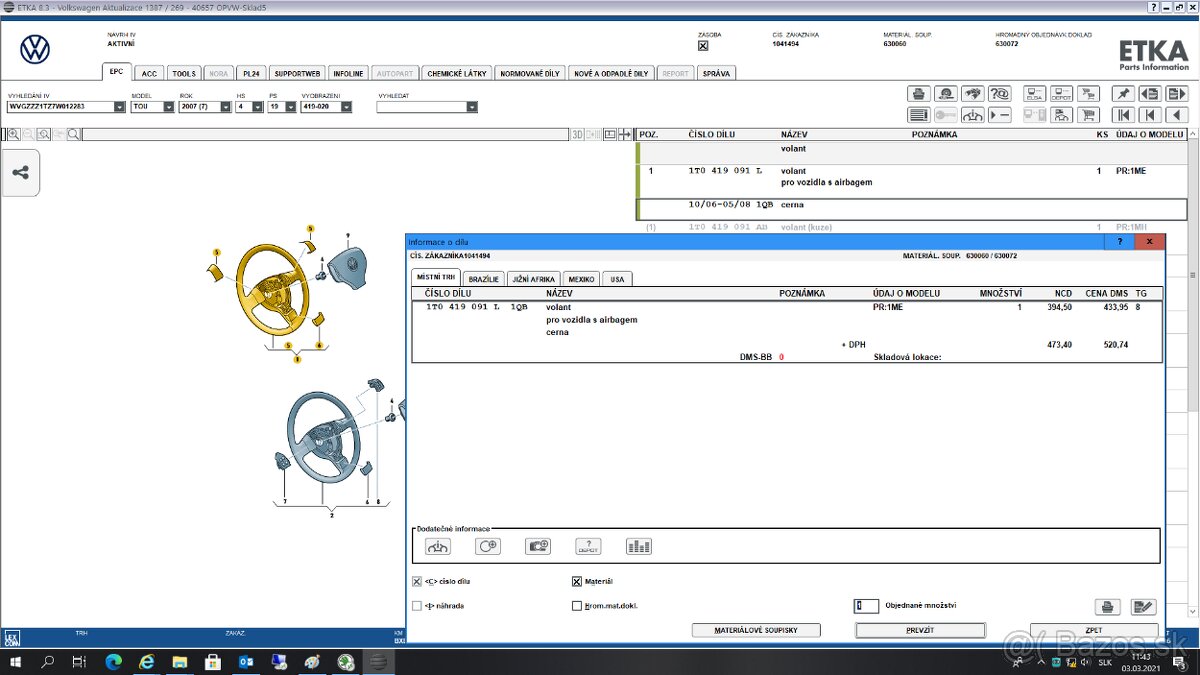The width and height of the screenshot is (1200, 675).
Task: Switch to the BRAZÍLIE tab
Action: 482,279
